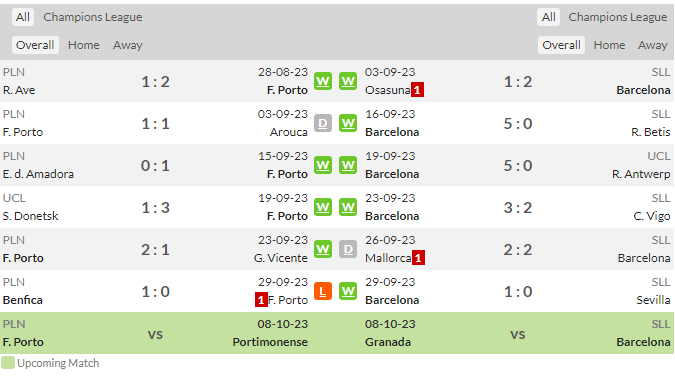675x392 pixels.
Task: Select the right Champions League filter
Action: [617, 17]
